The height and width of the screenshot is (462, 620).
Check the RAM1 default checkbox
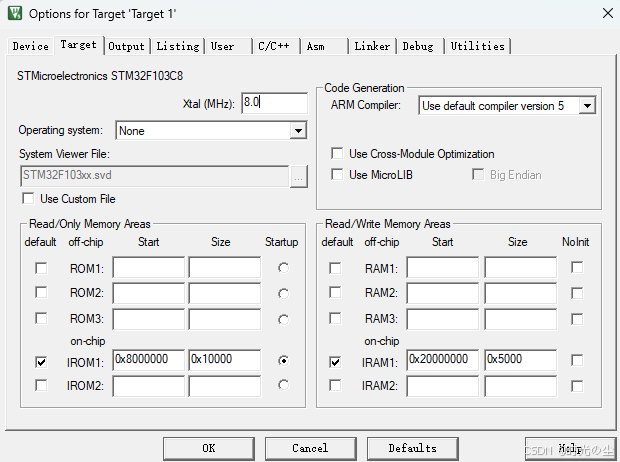click(335, 268)
